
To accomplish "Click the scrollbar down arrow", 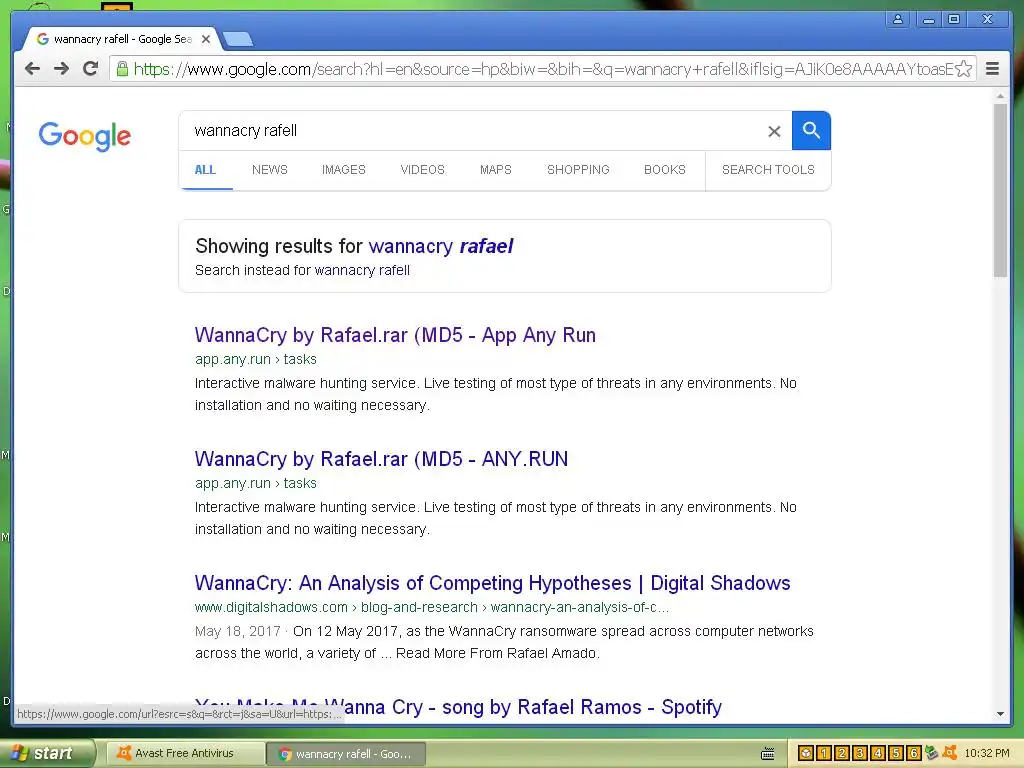I will click(1000, 714).
